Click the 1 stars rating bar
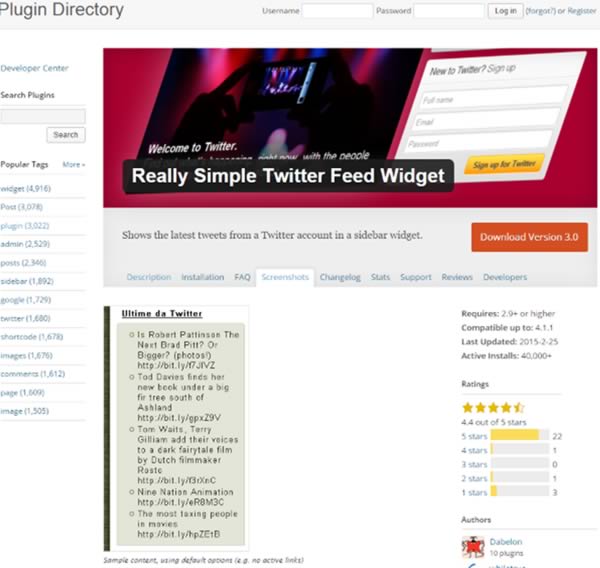The width and height of the screenshot is (600, 568). point(520,491)
